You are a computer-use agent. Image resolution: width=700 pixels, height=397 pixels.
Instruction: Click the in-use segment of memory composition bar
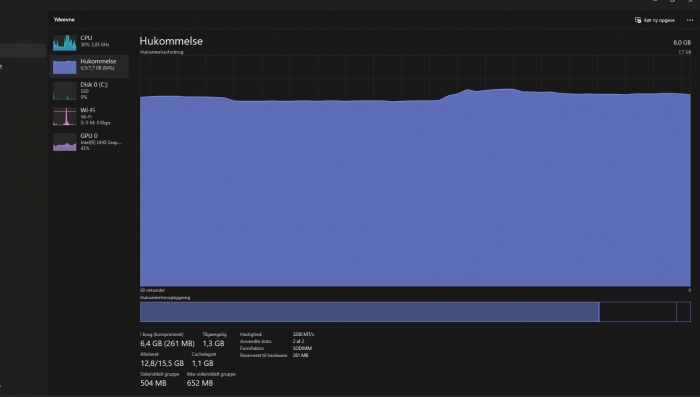coord(369,312)
